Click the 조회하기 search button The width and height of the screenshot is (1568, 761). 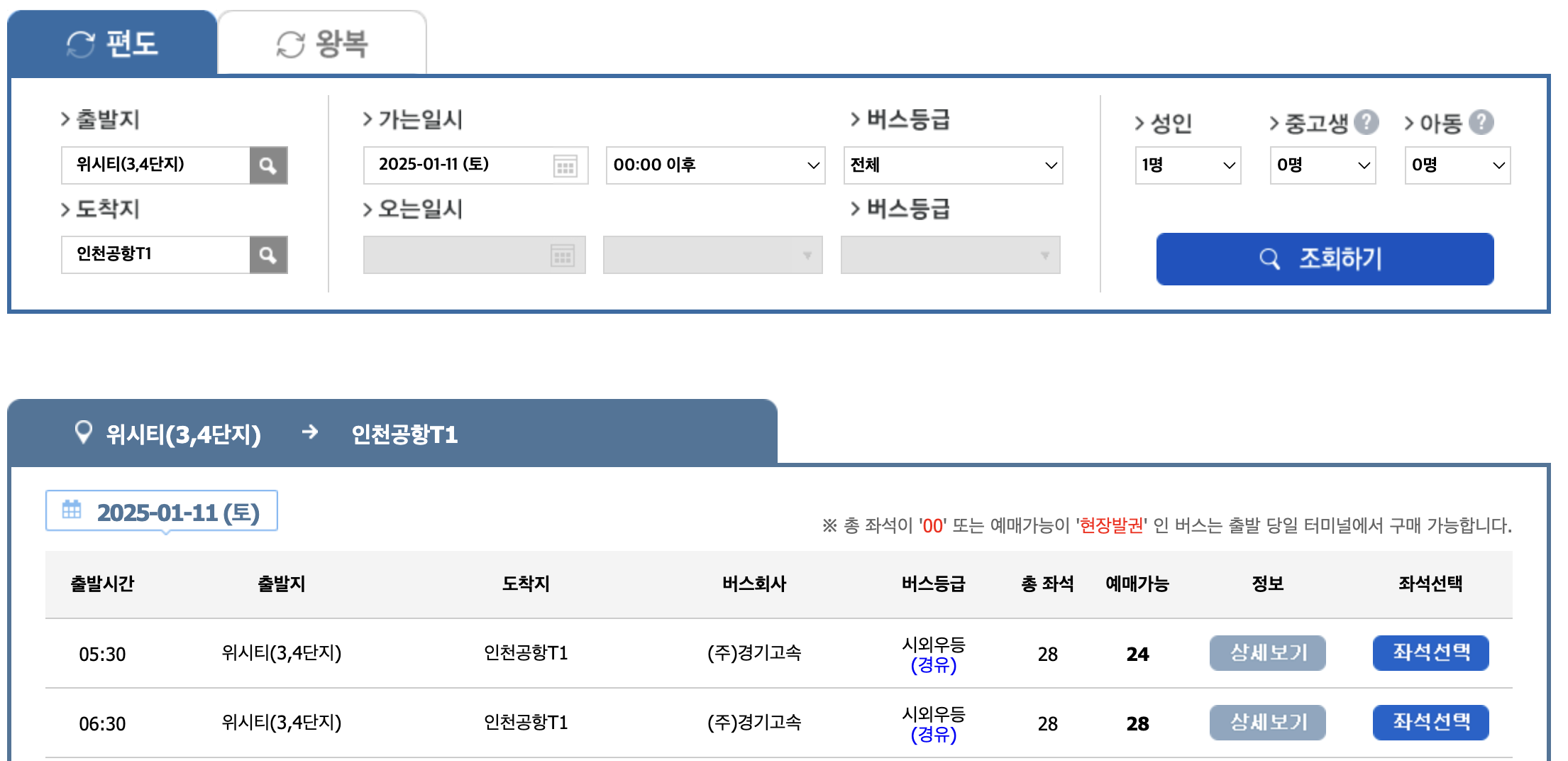coord(1325,259)
